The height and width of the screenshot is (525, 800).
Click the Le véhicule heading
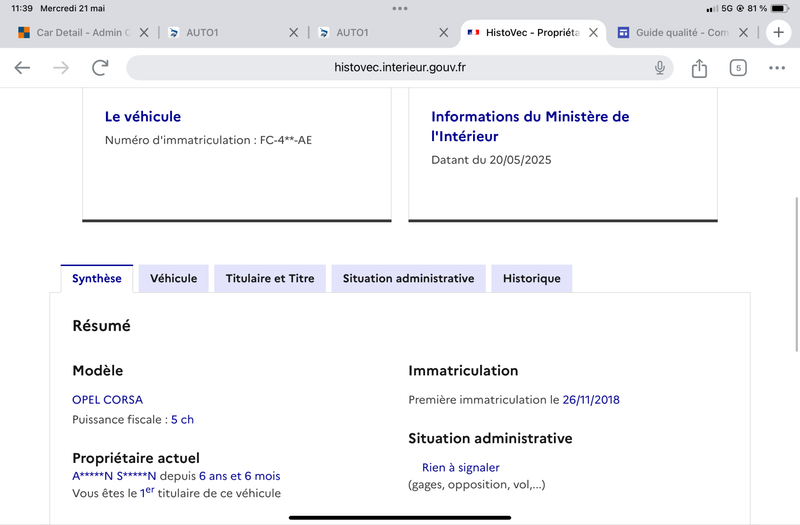tap(143, 117)
